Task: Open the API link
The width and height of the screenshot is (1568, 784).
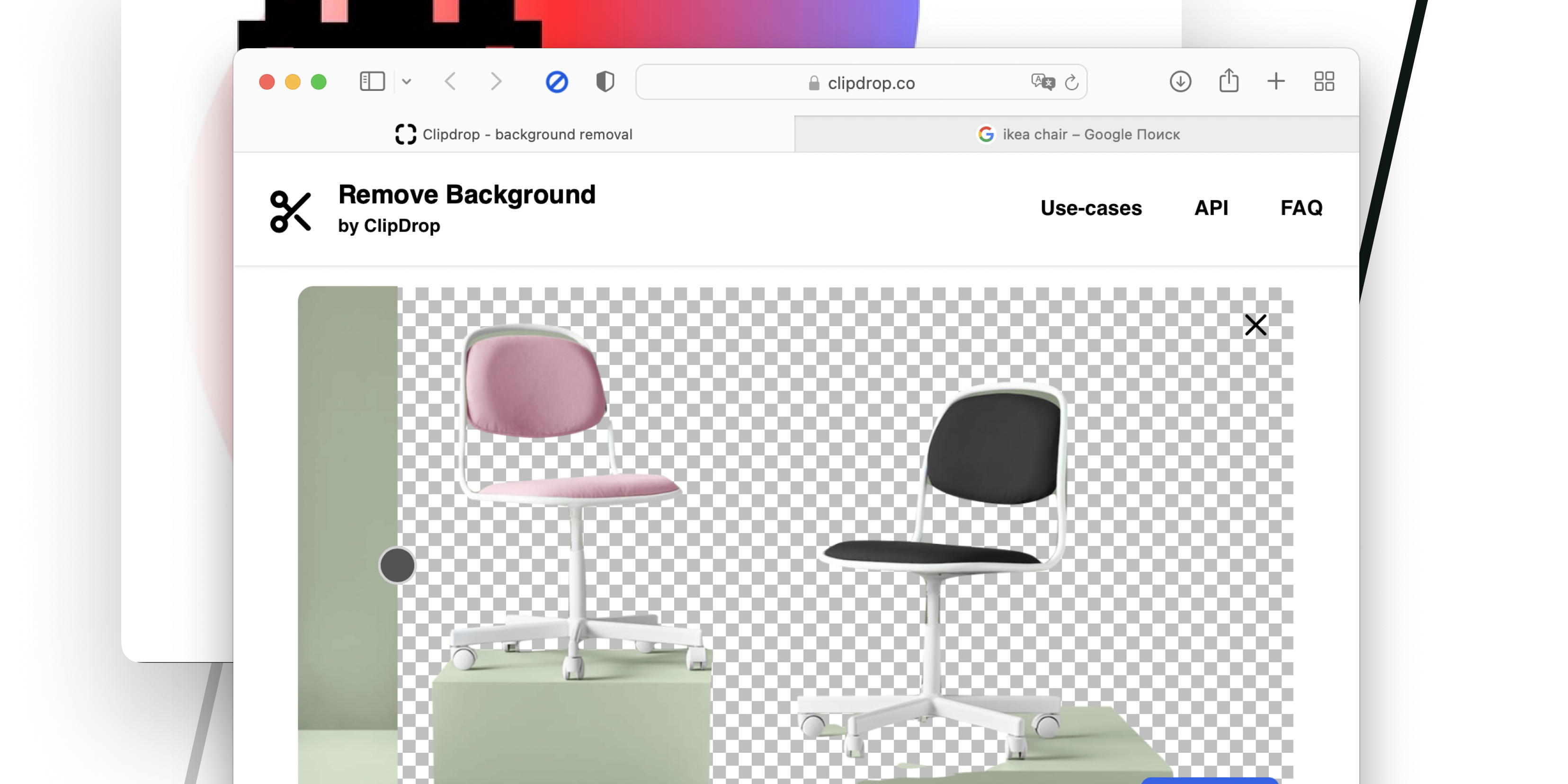Action: (x=1212, y=208)
